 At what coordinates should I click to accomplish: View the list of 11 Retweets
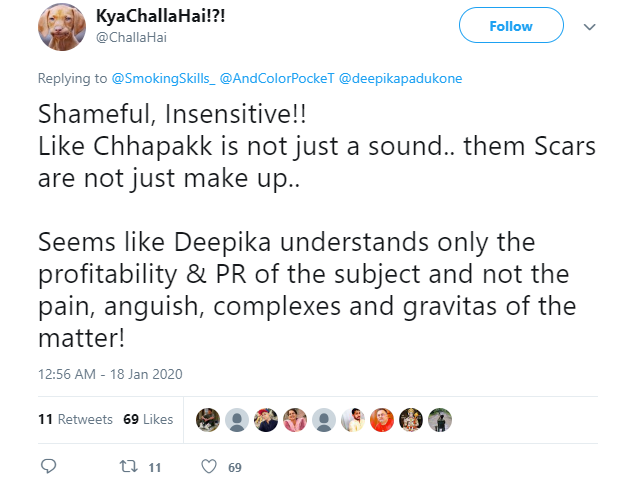(x=75, y=420)
